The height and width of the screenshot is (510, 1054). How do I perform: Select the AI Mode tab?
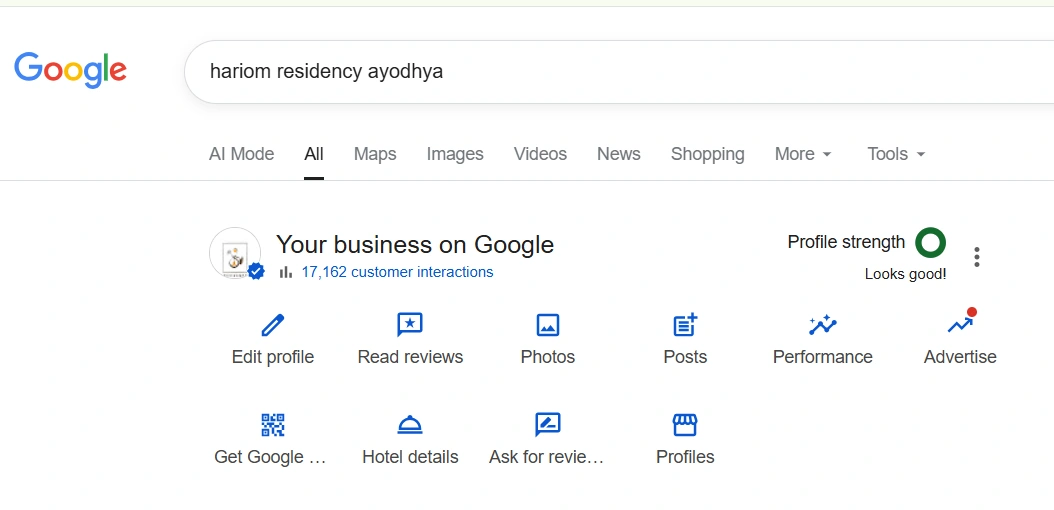coord(241,154)
